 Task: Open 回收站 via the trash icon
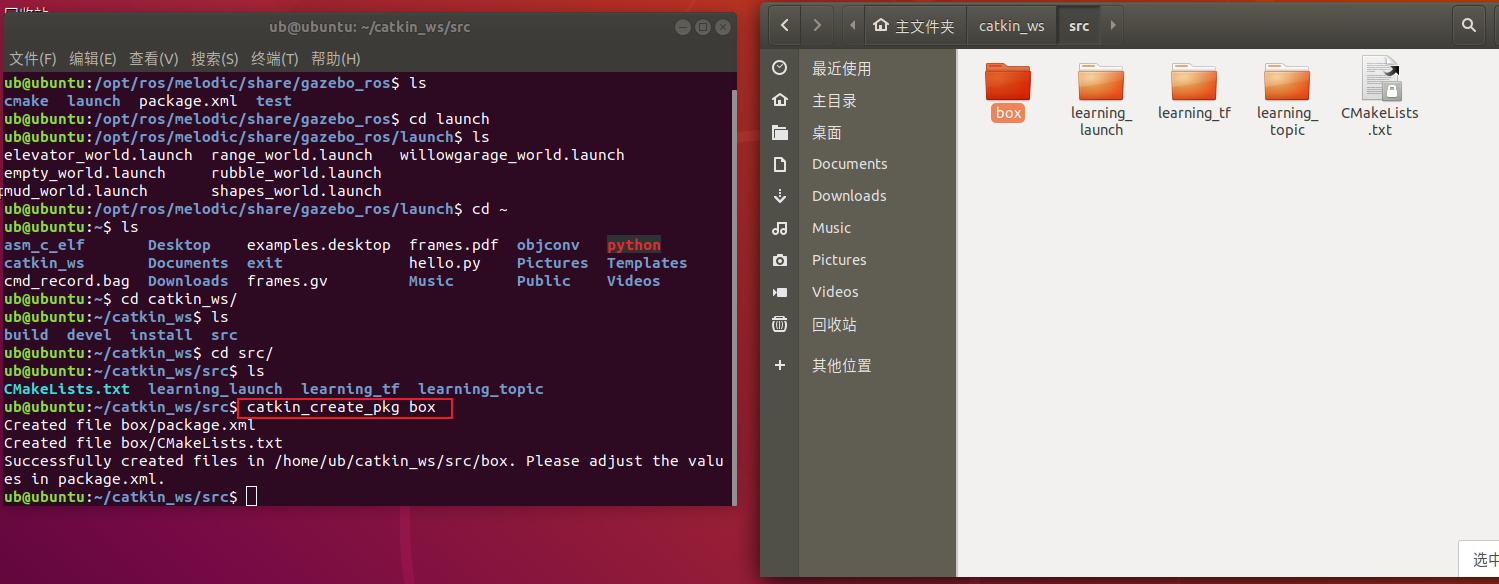(780, 324)
